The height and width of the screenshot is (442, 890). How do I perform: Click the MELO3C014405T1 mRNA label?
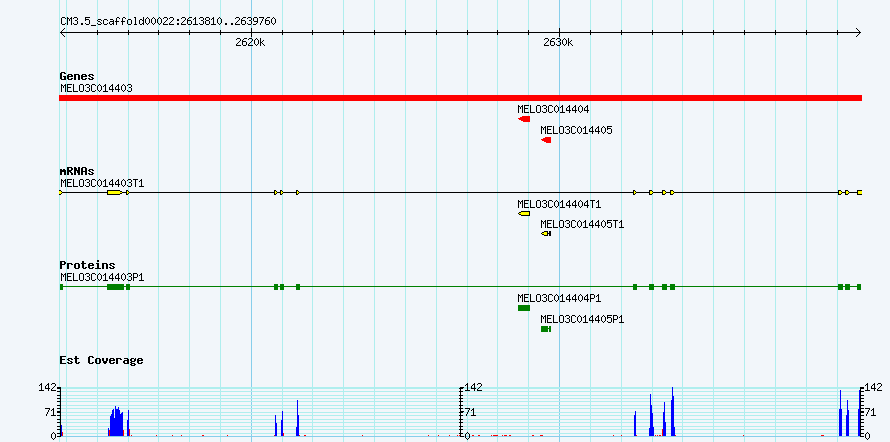[582, 224]
